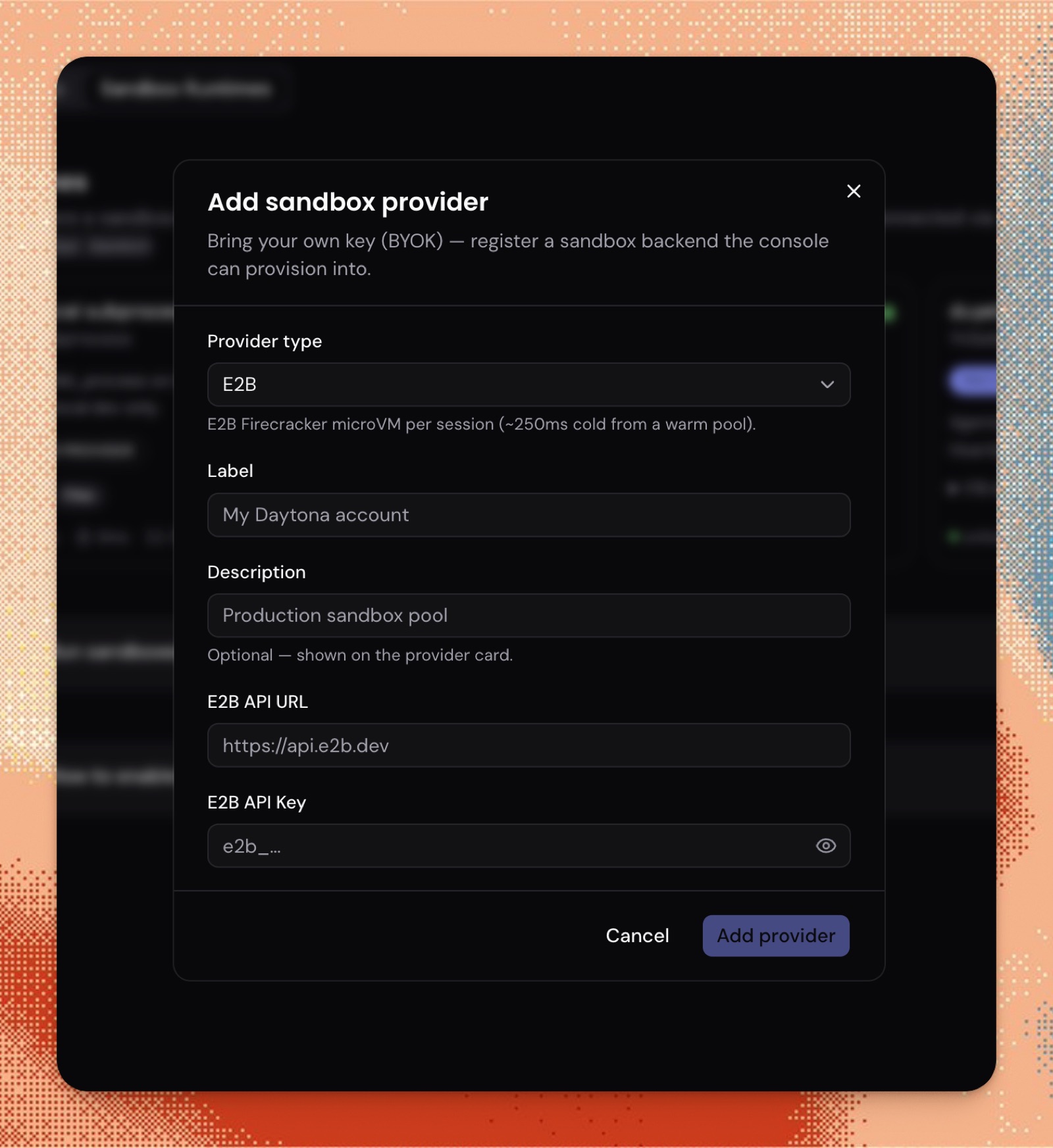Screen dimensions: 1053x1148
Task: Click the blurred page heading at top left
Action: click(186, 89)
